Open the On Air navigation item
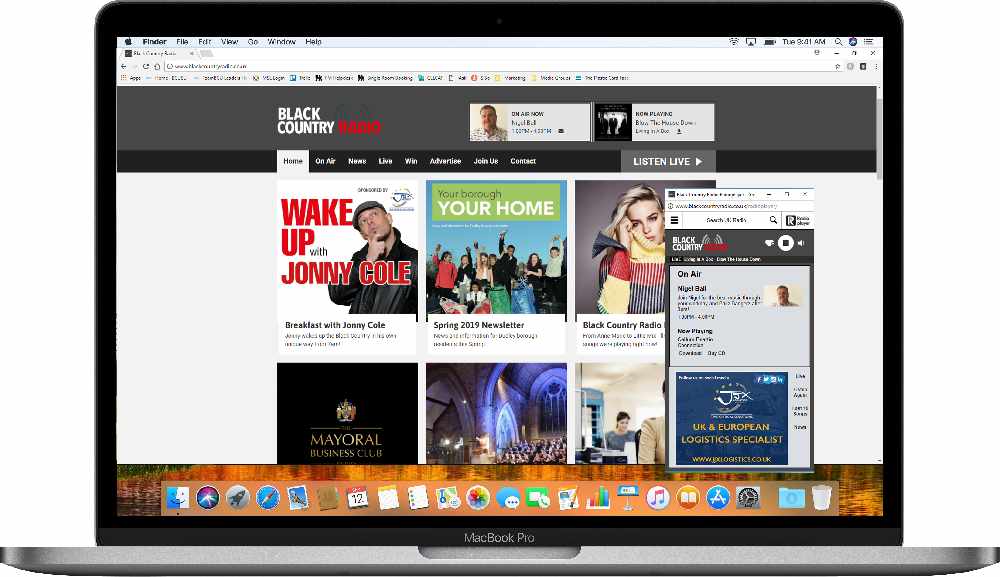The width and height of the screenshot is (1000, 577). pos(325,161)
